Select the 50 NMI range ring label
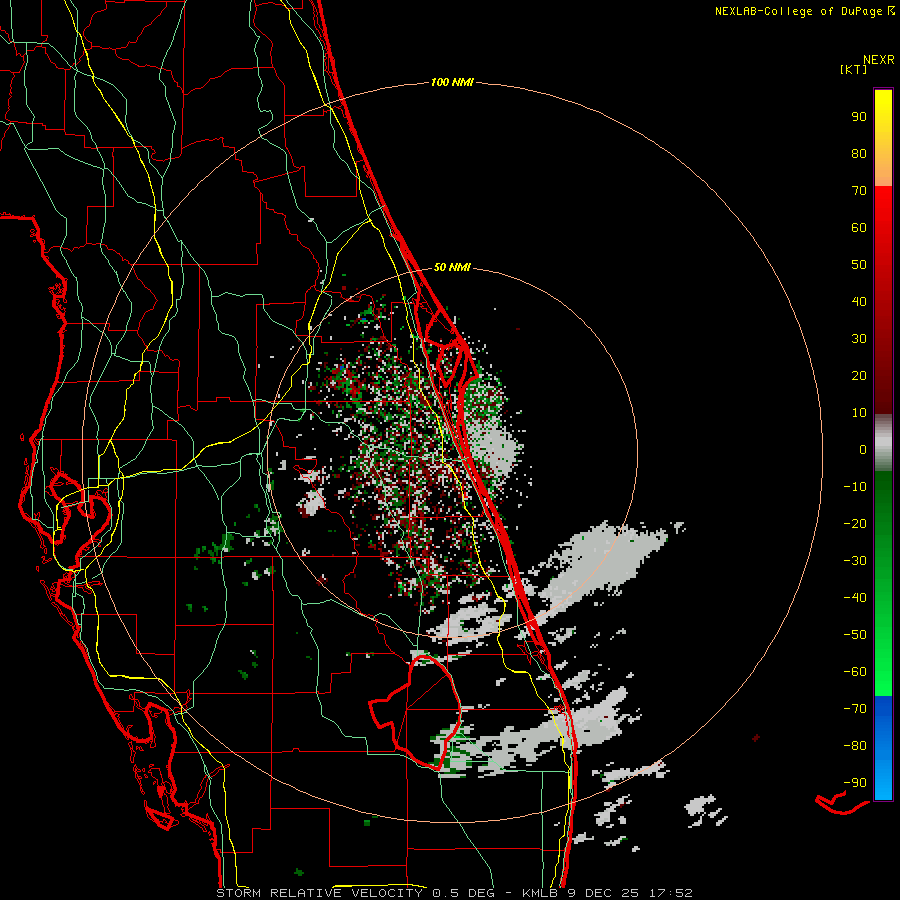900x900 pixels. tap(452, 267)
